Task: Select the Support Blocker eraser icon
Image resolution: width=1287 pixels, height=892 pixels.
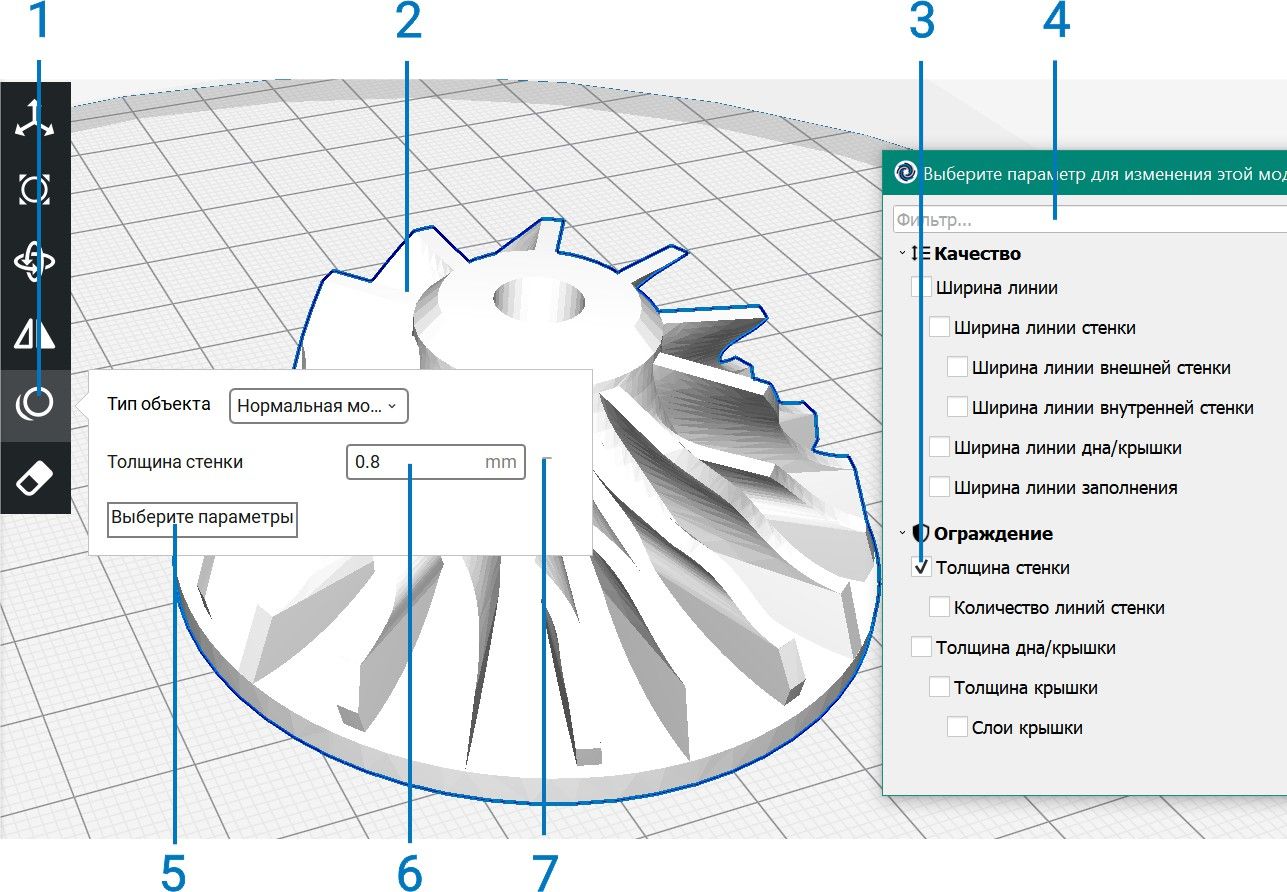Action: (35, 477)
